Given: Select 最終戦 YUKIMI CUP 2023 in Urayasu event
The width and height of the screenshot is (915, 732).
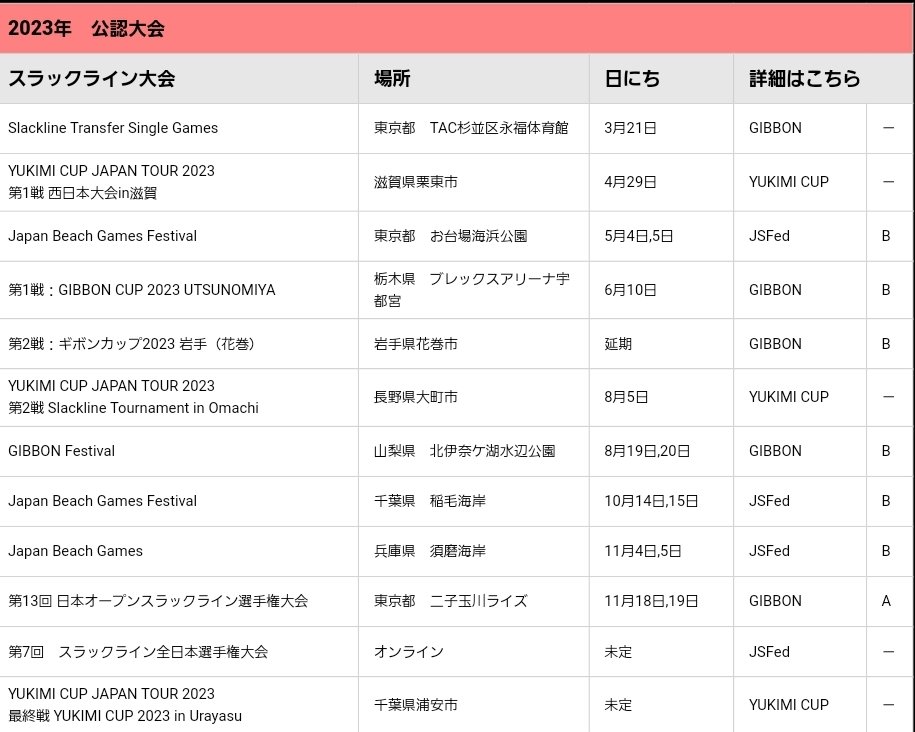Looking at the screenshot, I should click(x=125, y=716).
